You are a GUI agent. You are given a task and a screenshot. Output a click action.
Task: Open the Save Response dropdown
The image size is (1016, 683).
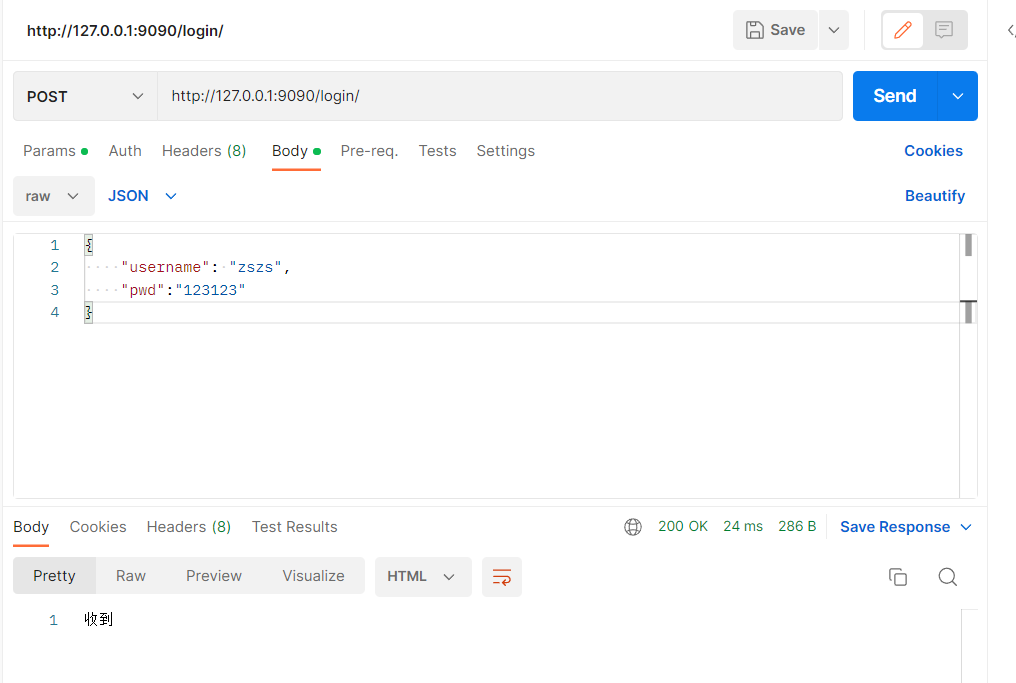906,527
